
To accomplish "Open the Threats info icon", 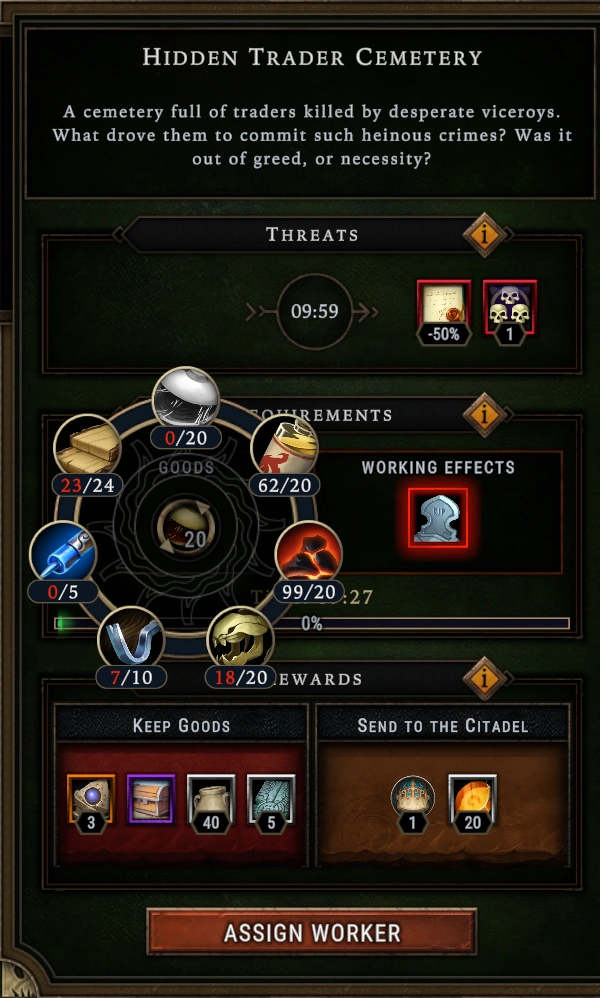I will click(484, 235).
